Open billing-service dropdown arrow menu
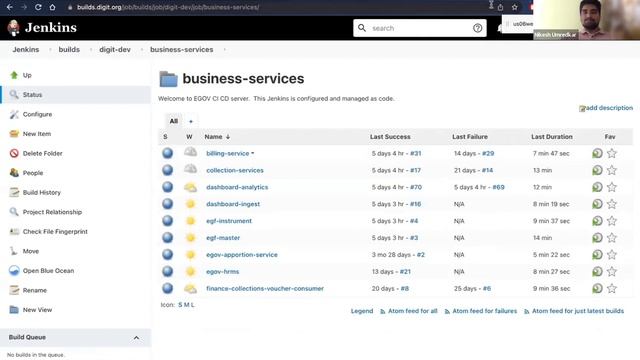The image size is (640, 360). point(253,153)
